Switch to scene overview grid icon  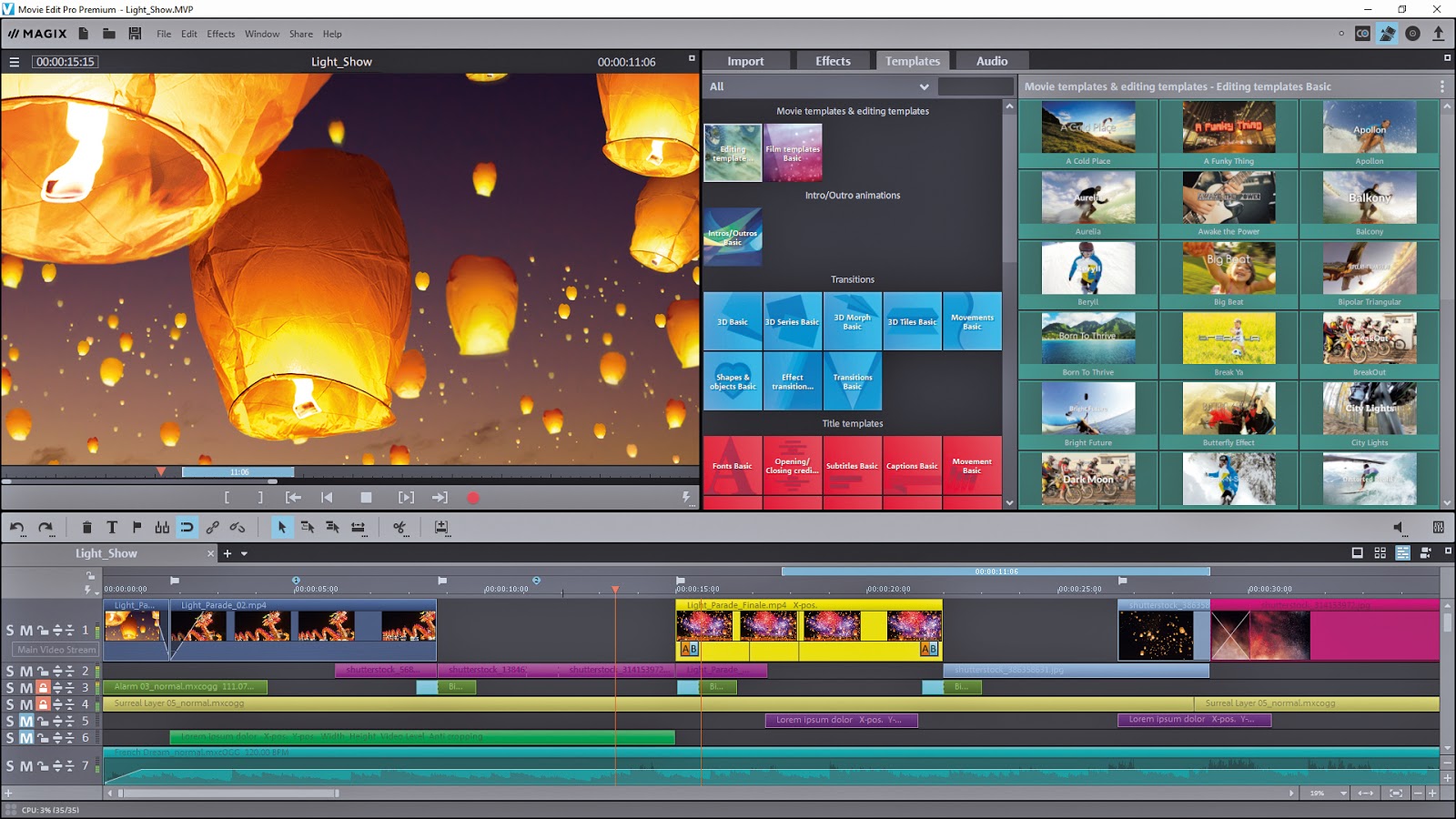pyautogui.click(x=1380, y=552)
